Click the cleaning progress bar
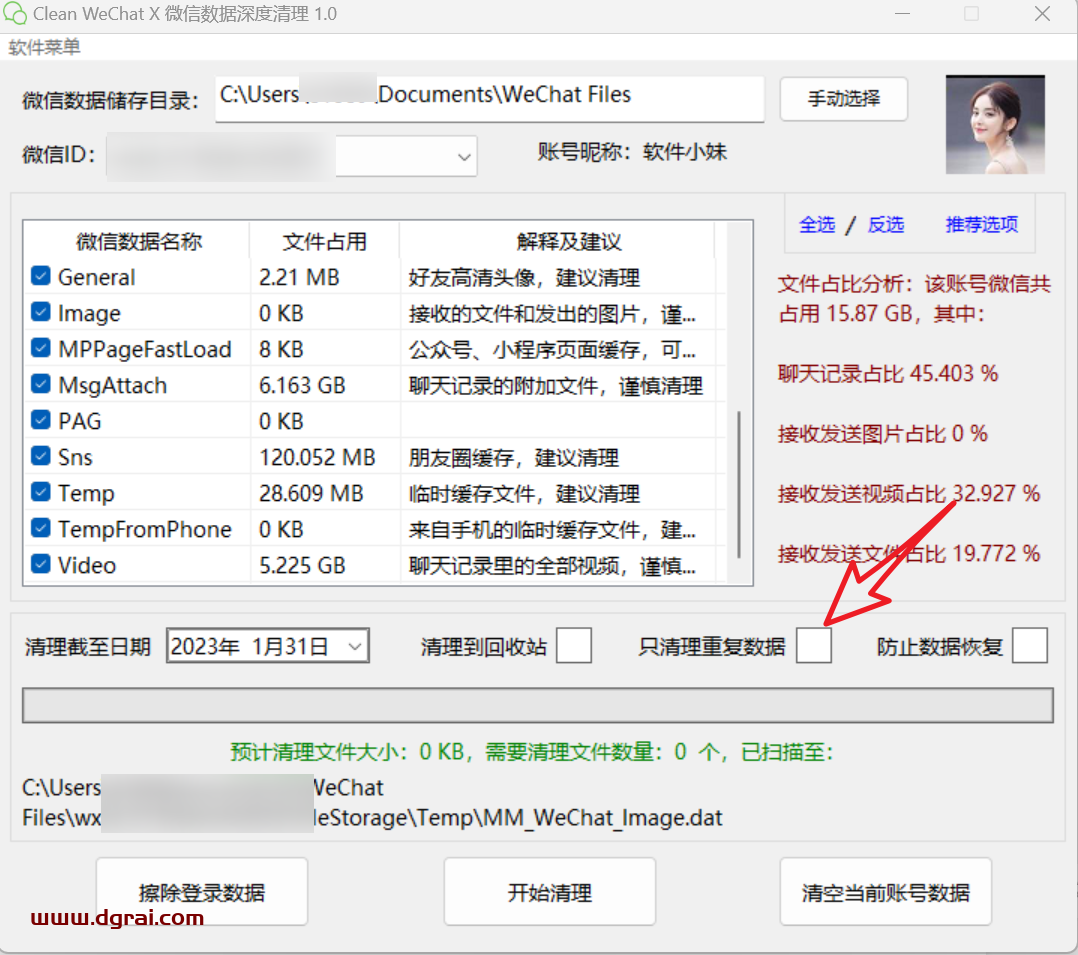 [x=538, y=705]
